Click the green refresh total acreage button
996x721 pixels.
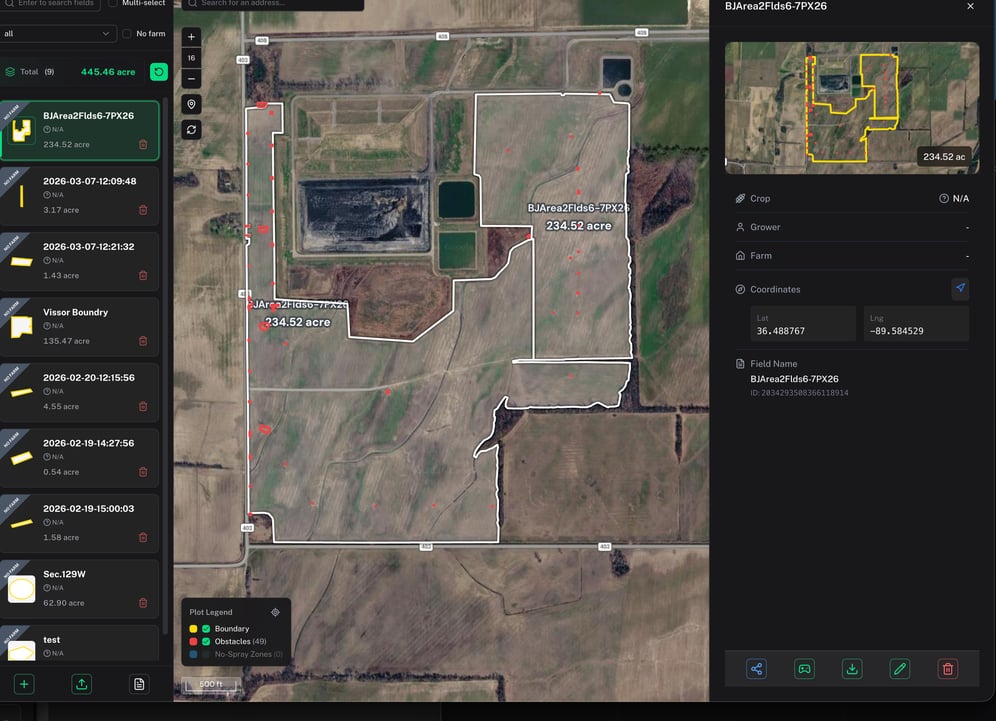coord(159,72)
